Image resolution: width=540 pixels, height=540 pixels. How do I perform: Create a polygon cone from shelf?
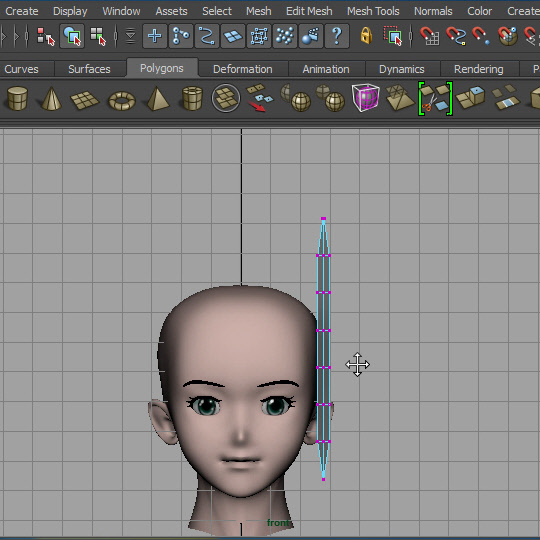click(51, 98)
